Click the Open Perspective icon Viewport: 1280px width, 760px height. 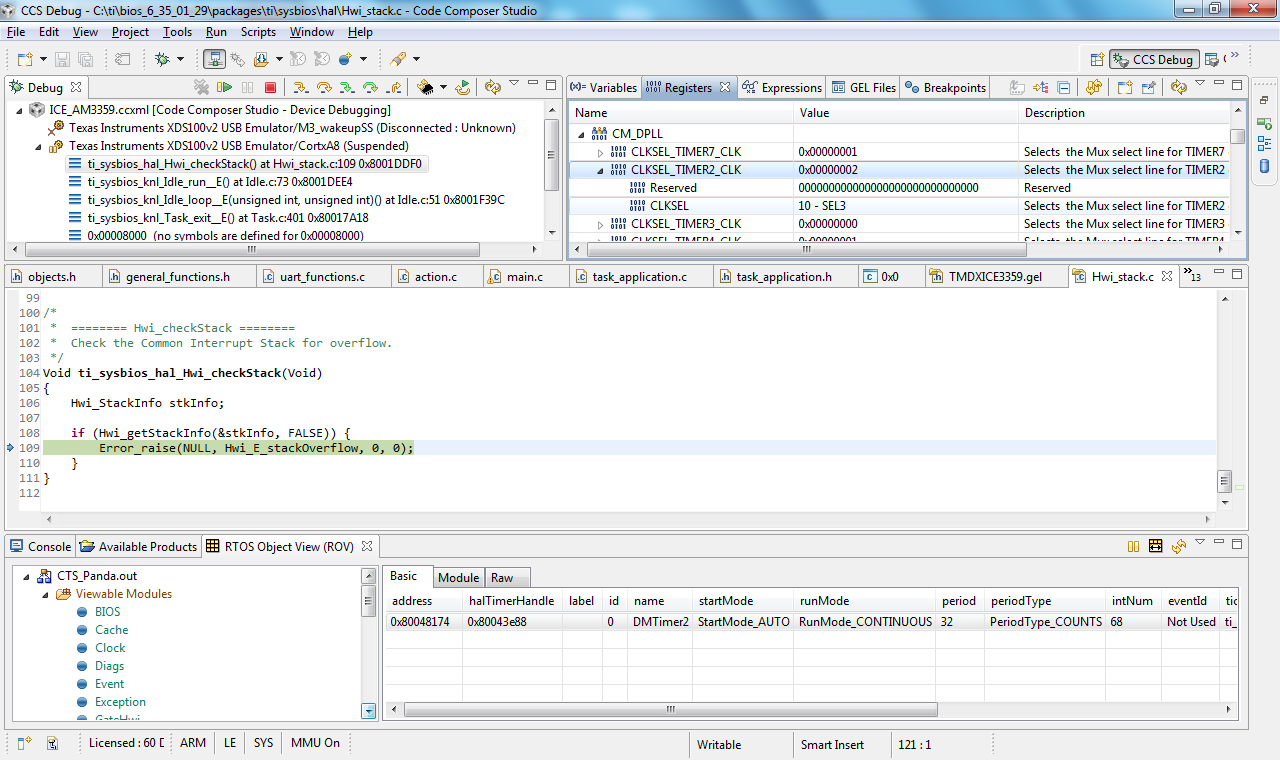[x=1097, y=59]
